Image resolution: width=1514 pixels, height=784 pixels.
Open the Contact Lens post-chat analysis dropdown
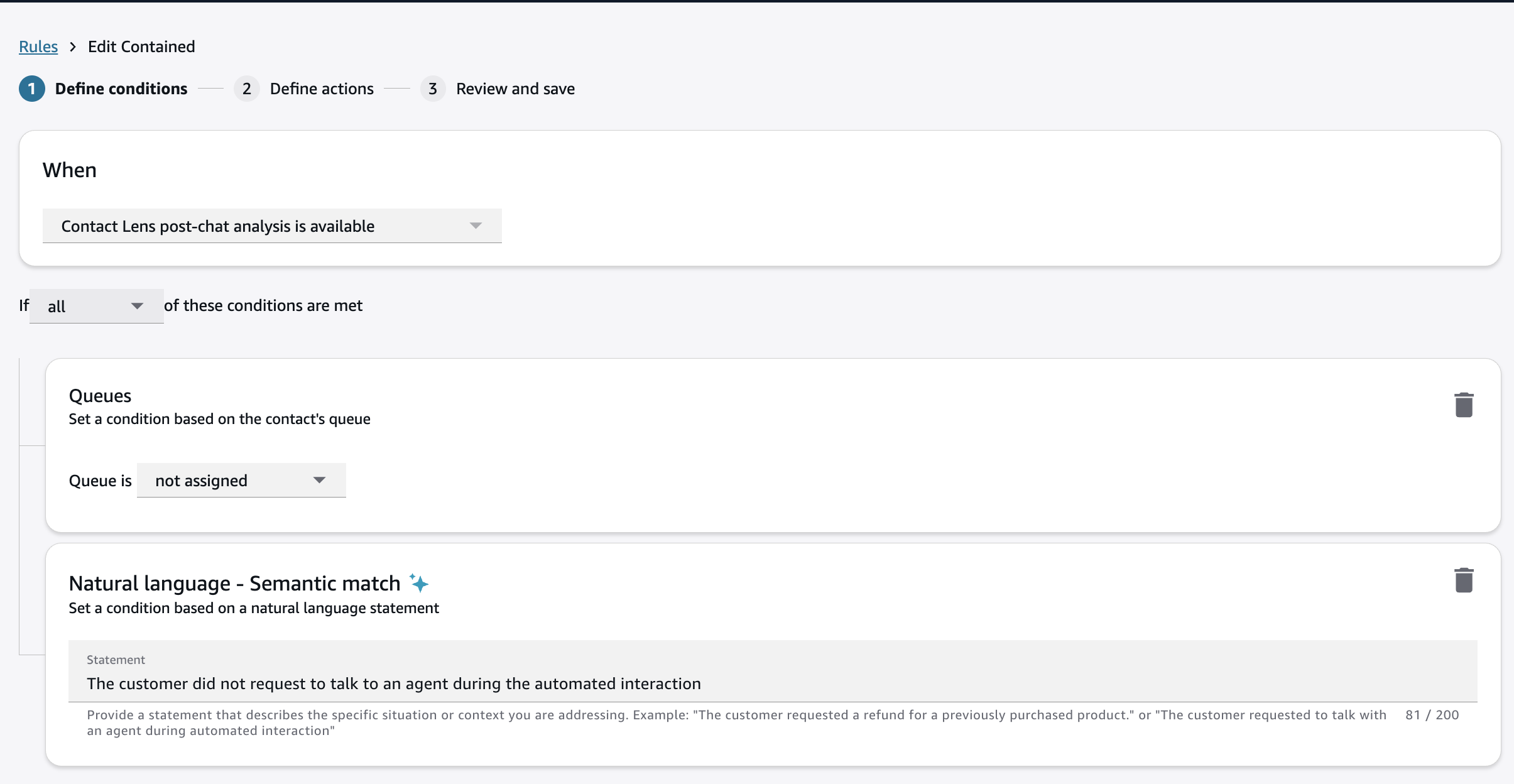[271, 226]
